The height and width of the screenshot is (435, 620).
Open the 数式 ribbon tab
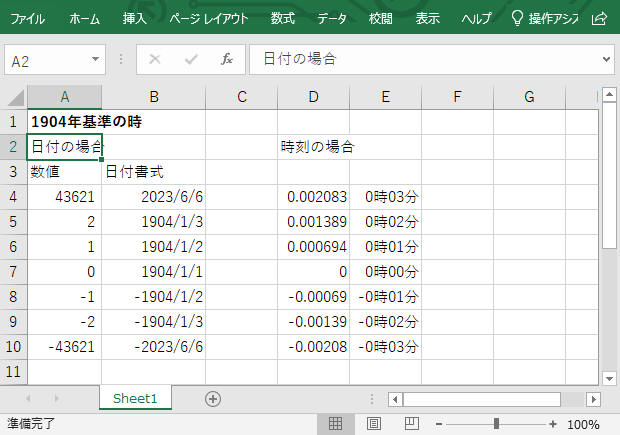click(x=283, y=18)
